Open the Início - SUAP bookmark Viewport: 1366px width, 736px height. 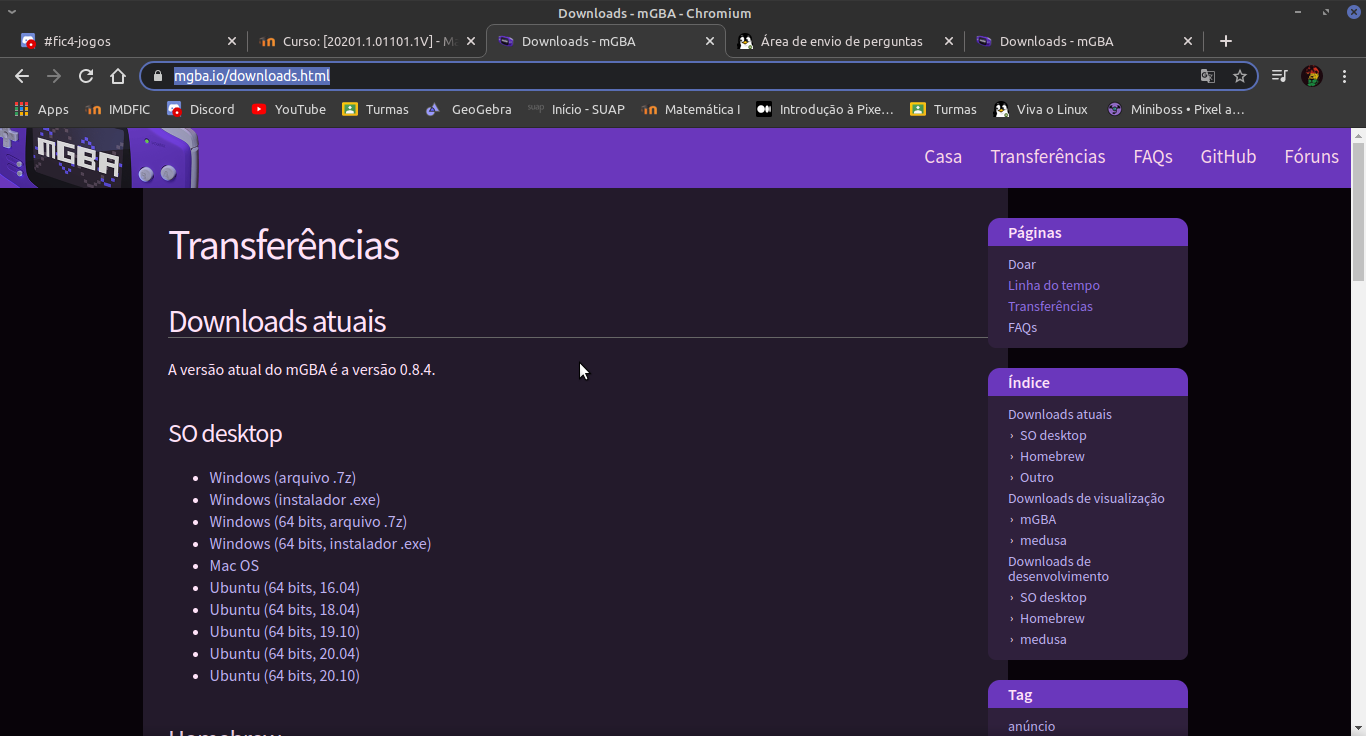[577, 109]
